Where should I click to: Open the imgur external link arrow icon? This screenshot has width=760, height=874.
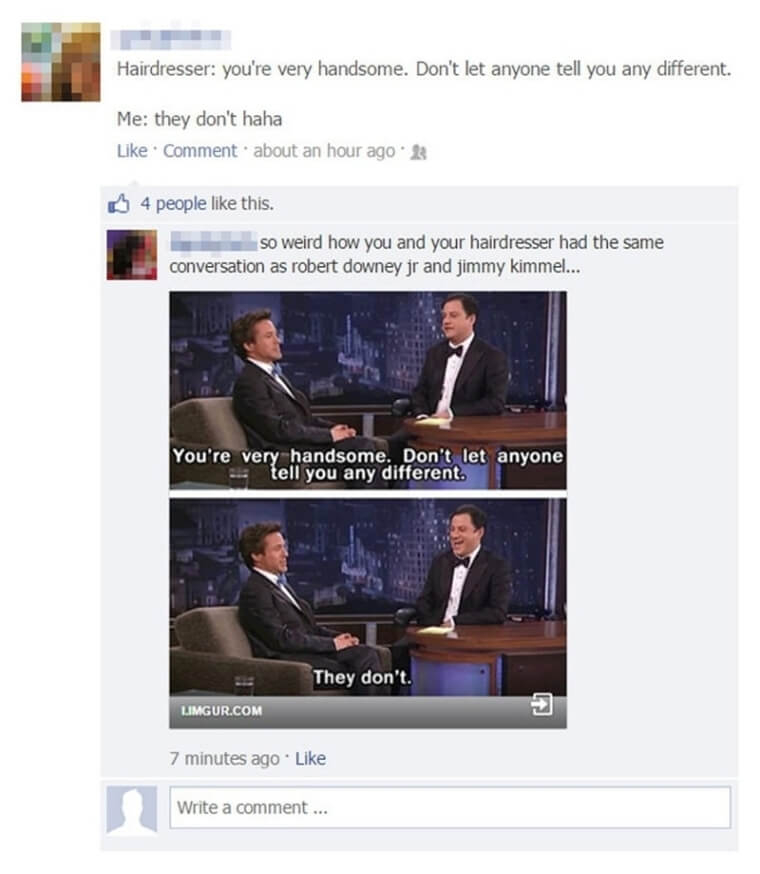click(541, 705)
